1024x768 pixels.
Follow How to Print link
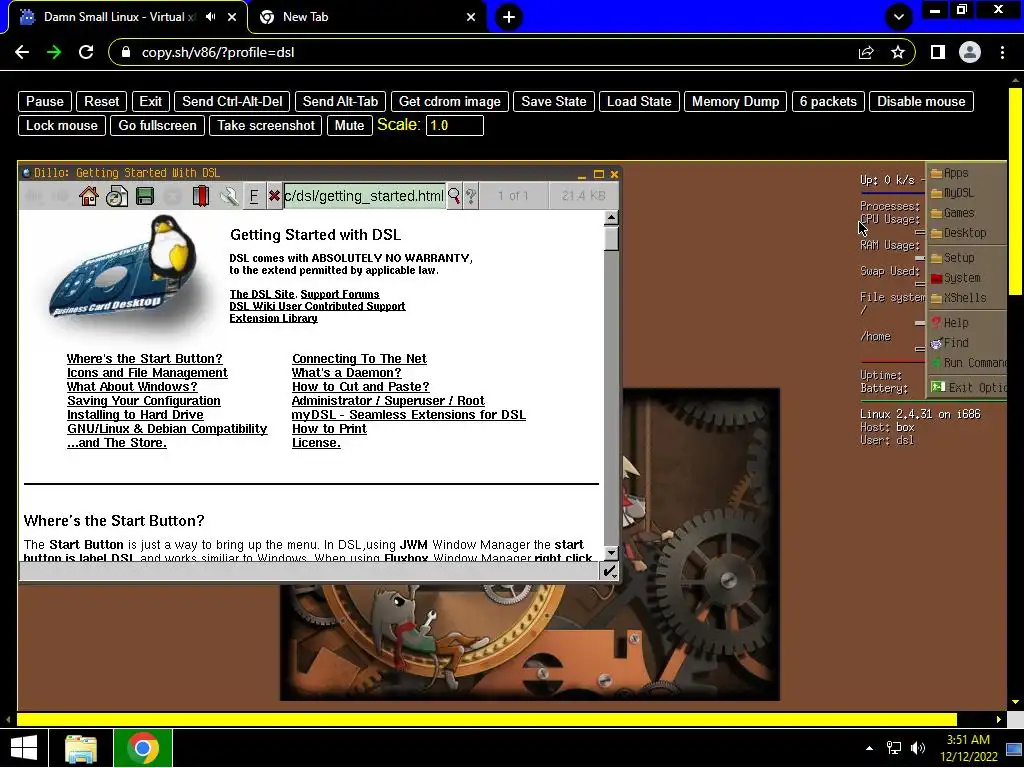point(329,429)
